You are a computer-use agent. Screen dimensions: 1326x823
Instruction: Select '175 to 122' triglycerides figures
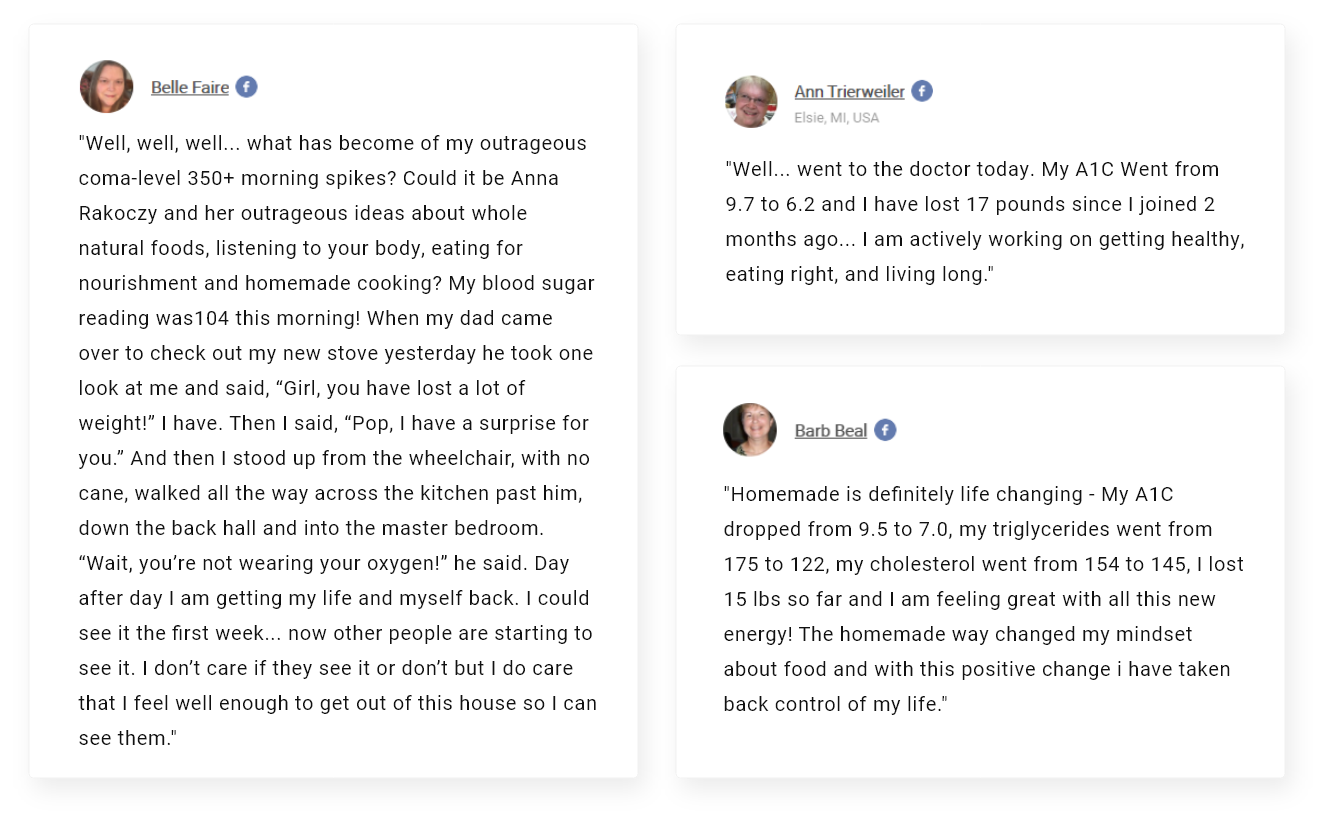[776, 564]
